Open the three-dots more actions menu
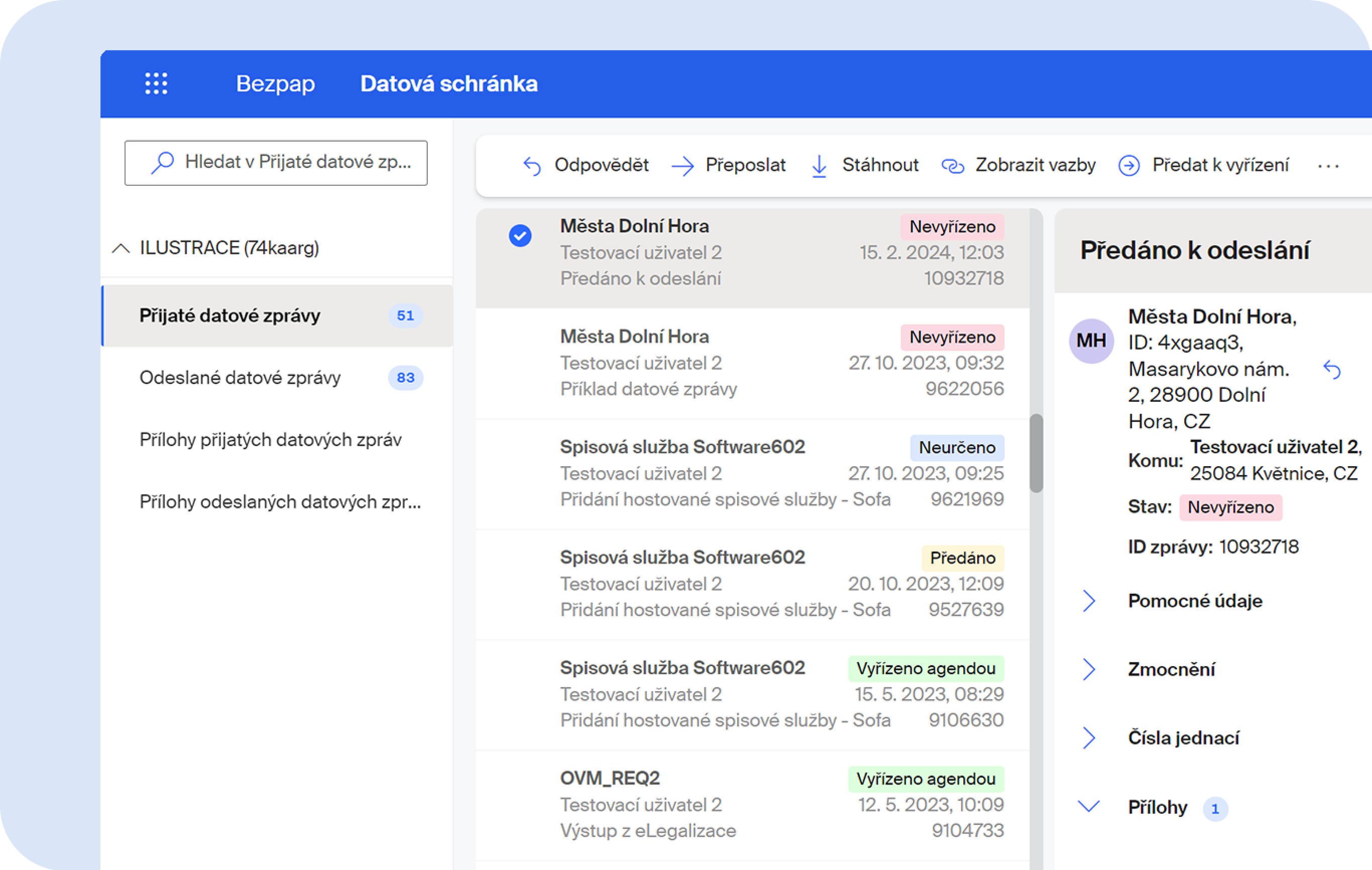Image resolution: width=1372 pixels, height=870 pixels. [x=1328, y=166]
